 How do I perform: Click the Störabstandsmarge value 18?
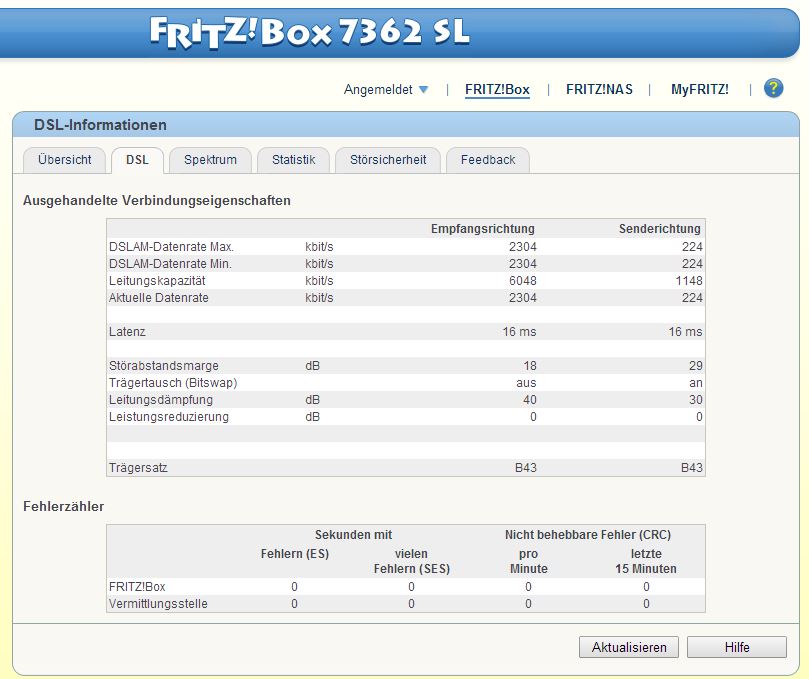click(530, 366)
